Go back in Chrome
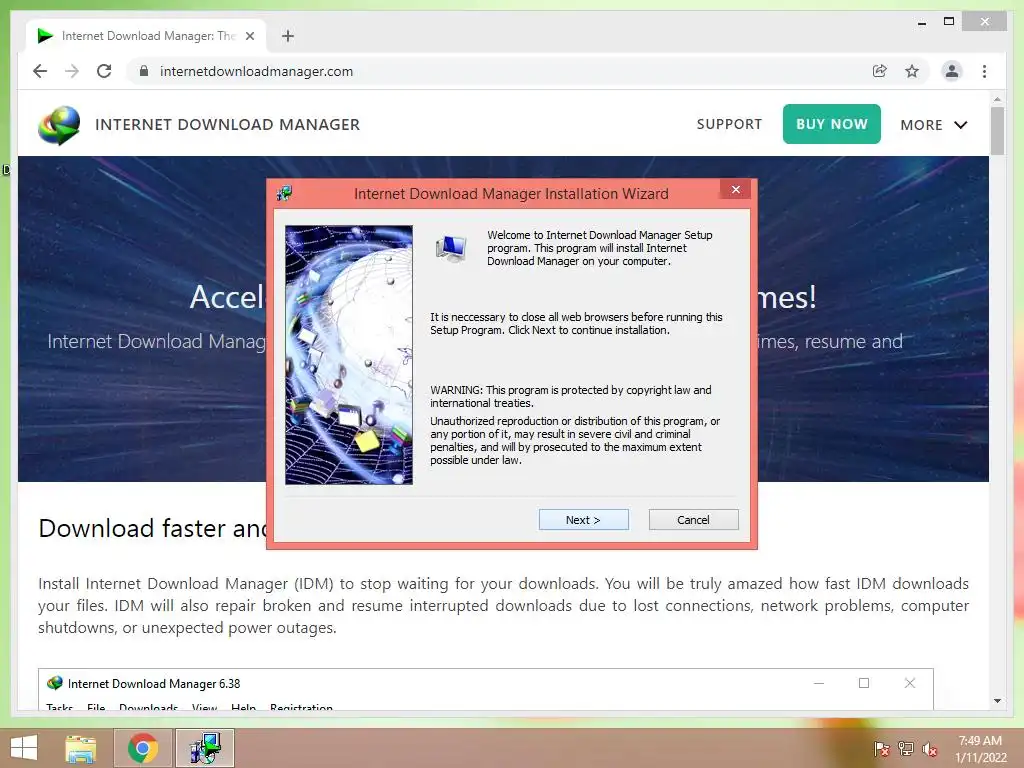Image resolution: width=1024 pixels, height=768 pixels. (x=40, y=71)
